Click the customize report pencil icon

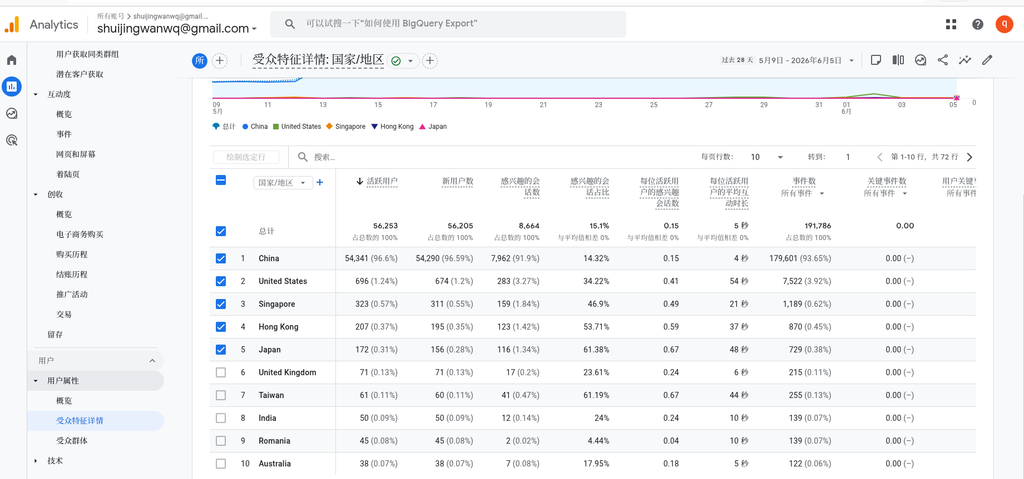tap(987, 60)
